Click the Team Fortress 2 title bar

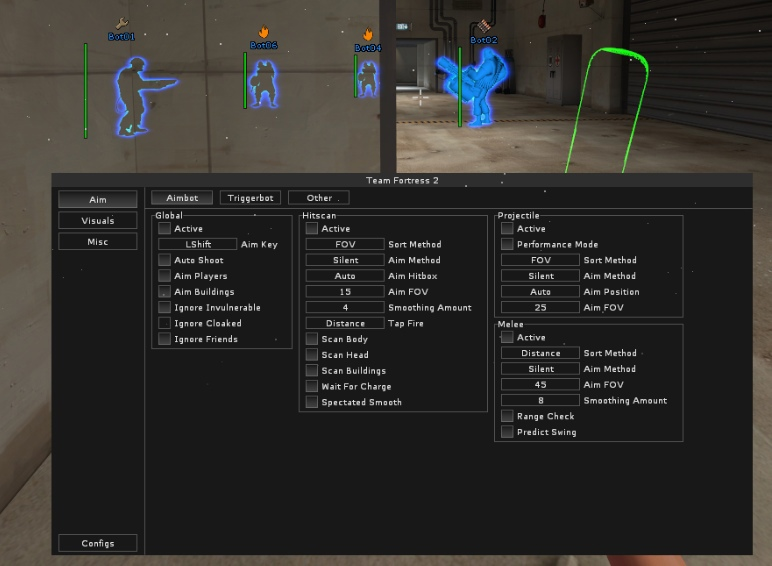click(x=402, y=180)
